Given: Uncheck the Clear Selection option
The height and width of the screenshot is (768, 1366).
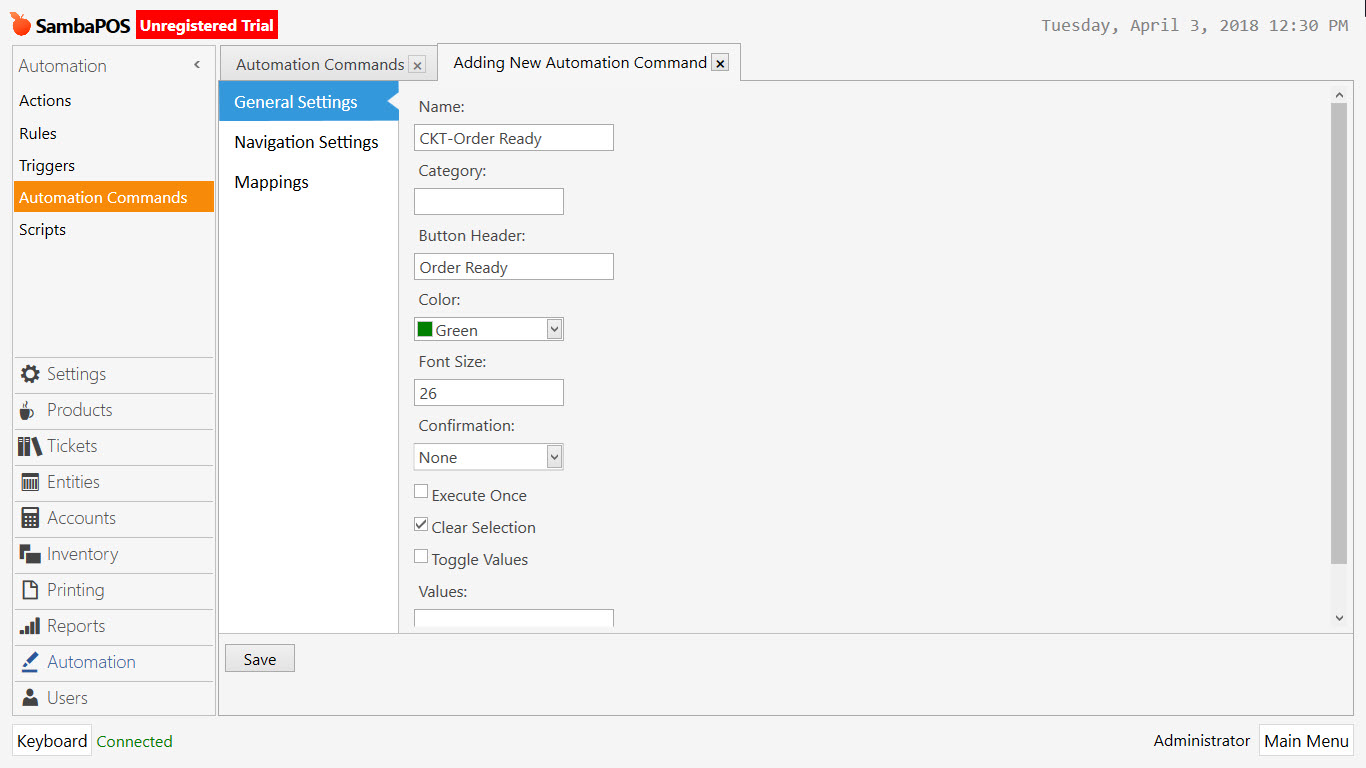Looking at the screenshot, I should coord(421,523).
